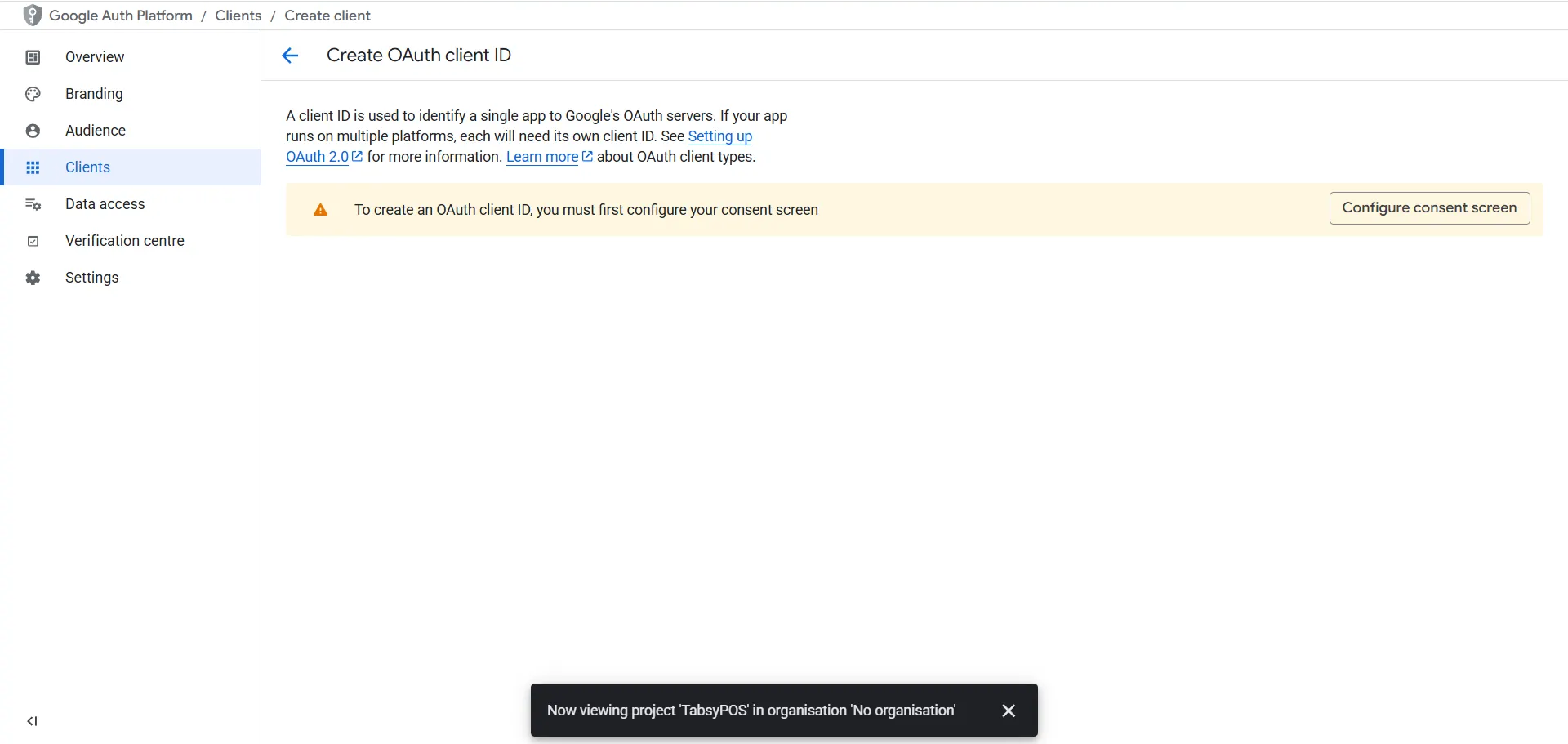This screenshot has height=744, width=1568.
Task: Click the Data access icon
Action: click(33, 204)
